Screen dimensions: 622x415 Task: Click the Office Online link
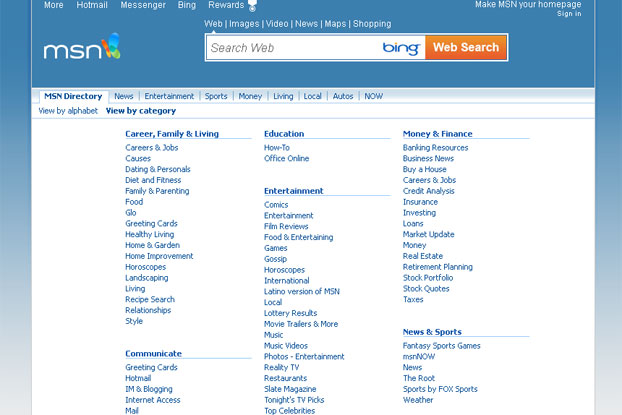coord(286,159)
